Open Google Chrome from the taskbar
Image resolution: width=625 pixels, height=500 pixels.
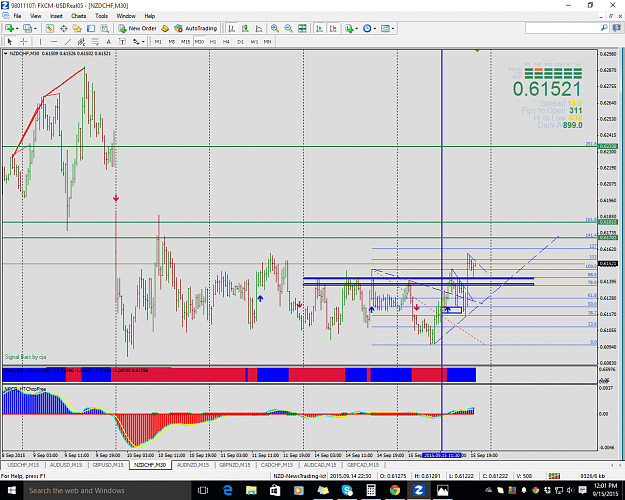tap(395, 490)
